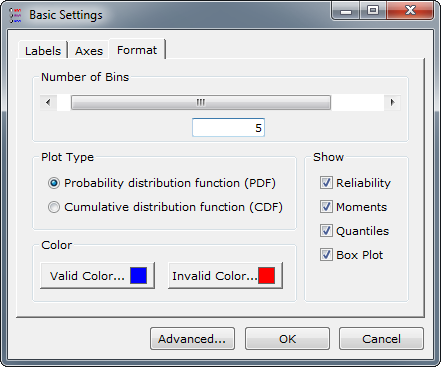441x367 pixels.
Task: Click the left arrow of bins scrollbar
Action: pos(48,102)
